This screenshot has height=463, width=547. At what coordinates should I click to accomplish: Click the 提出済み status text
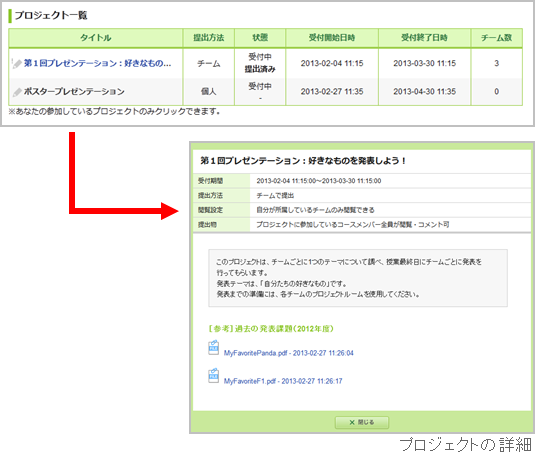click(260, 69)
